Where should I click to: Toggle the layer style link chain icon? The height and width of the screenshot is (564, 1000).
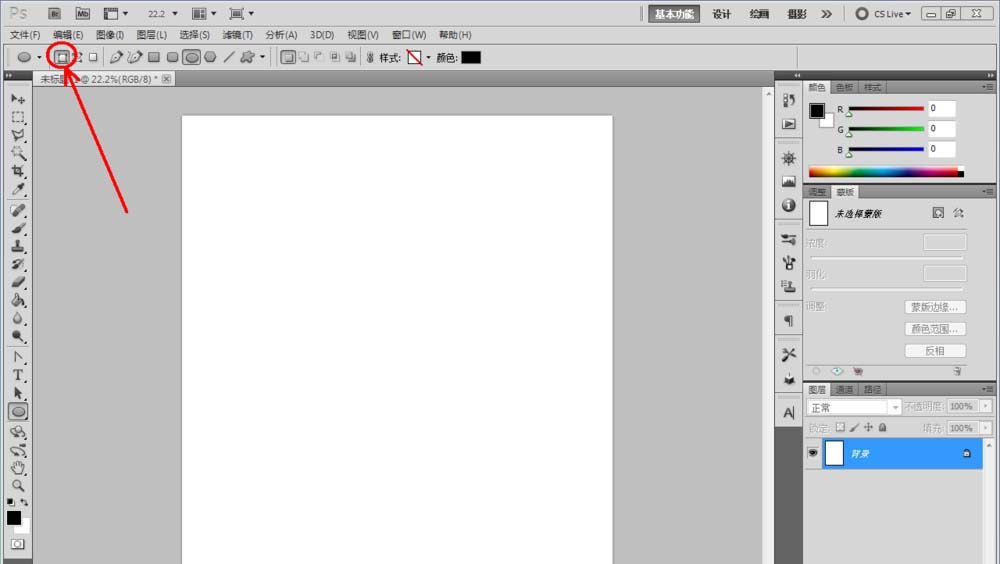[x=370, y=57]
